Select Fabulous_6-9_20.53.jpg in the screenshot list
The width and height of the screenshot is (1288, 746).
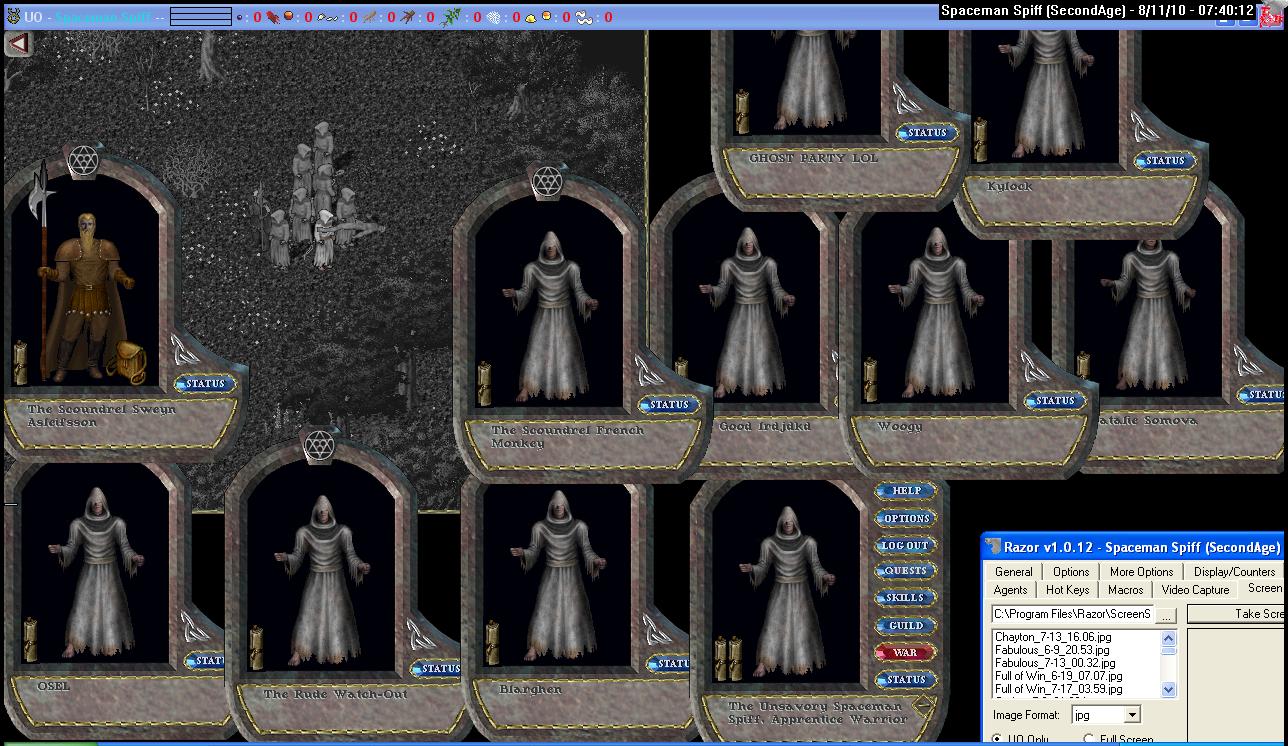[1052, 650]
